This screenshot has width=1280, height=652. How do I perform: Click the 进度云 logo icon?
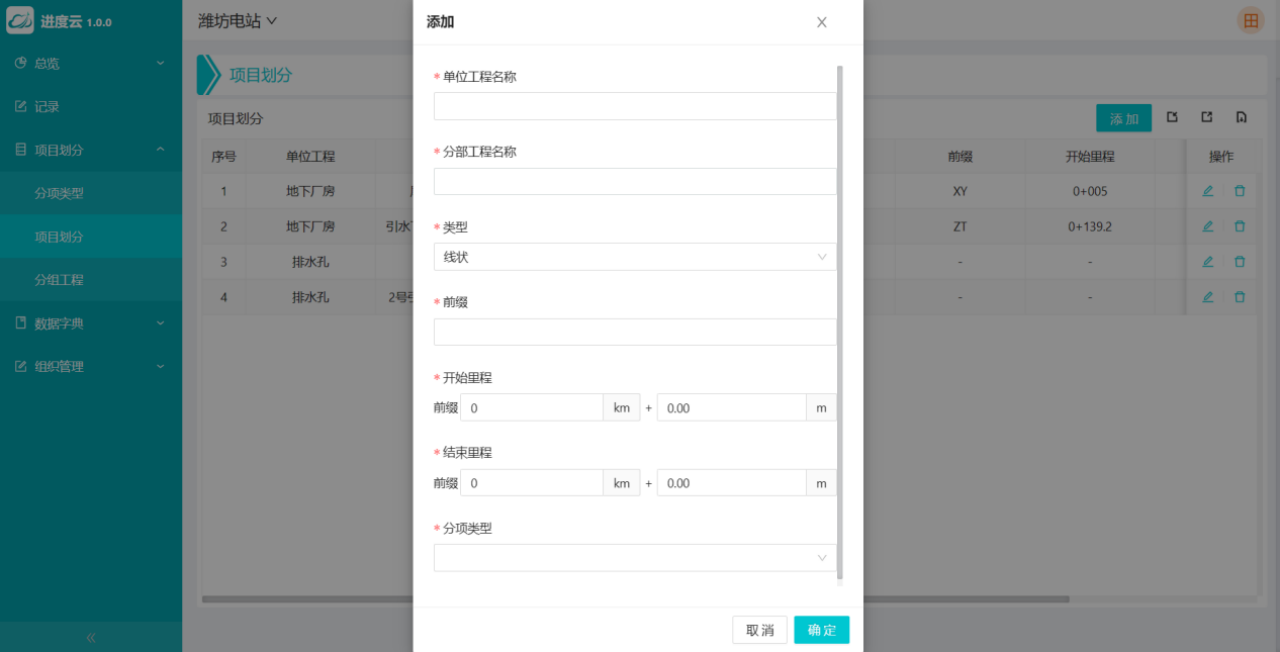[x=20, y=20]
